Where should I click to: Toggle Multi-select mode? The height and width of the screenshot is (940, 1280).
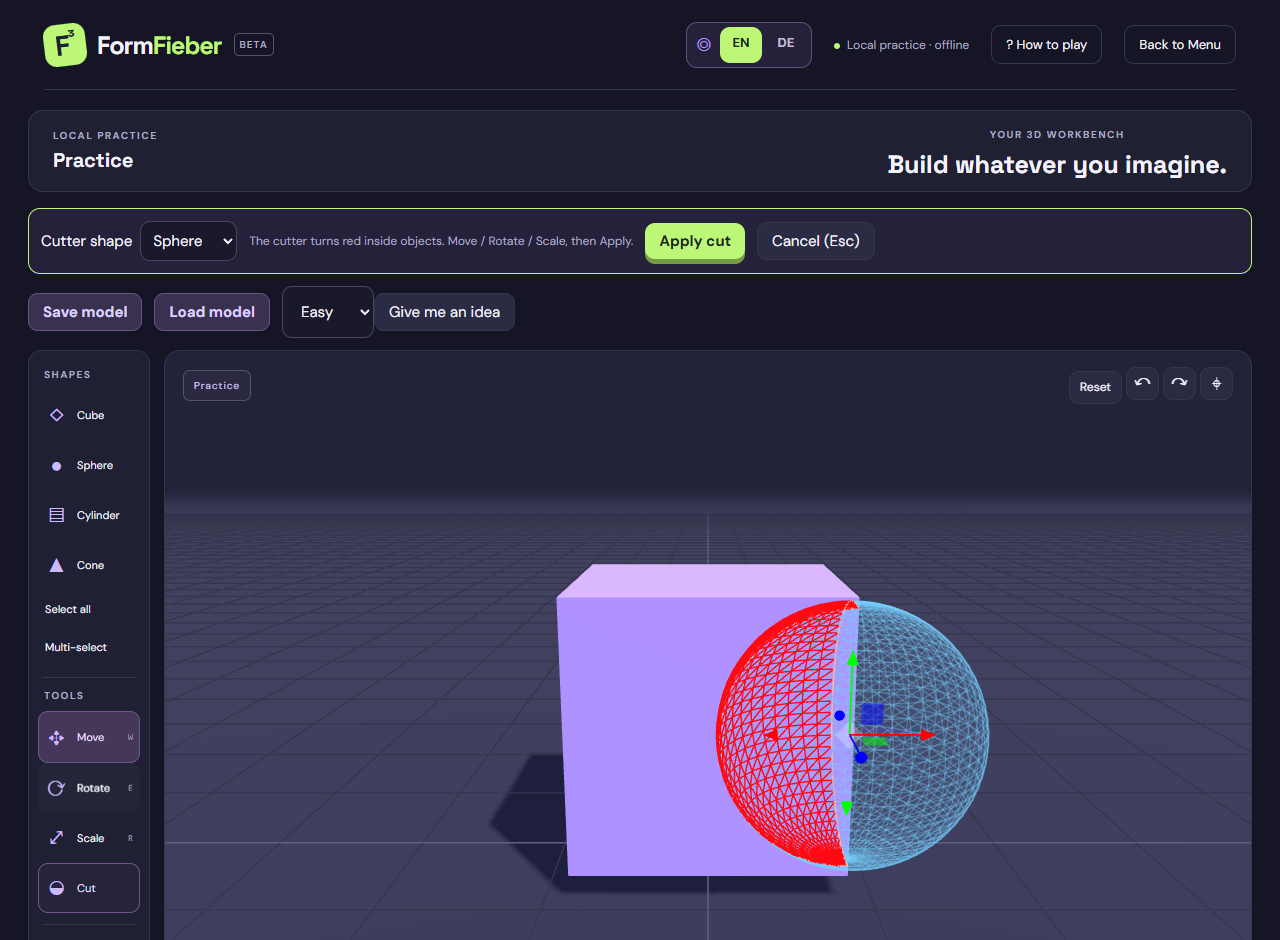point(76,647)
